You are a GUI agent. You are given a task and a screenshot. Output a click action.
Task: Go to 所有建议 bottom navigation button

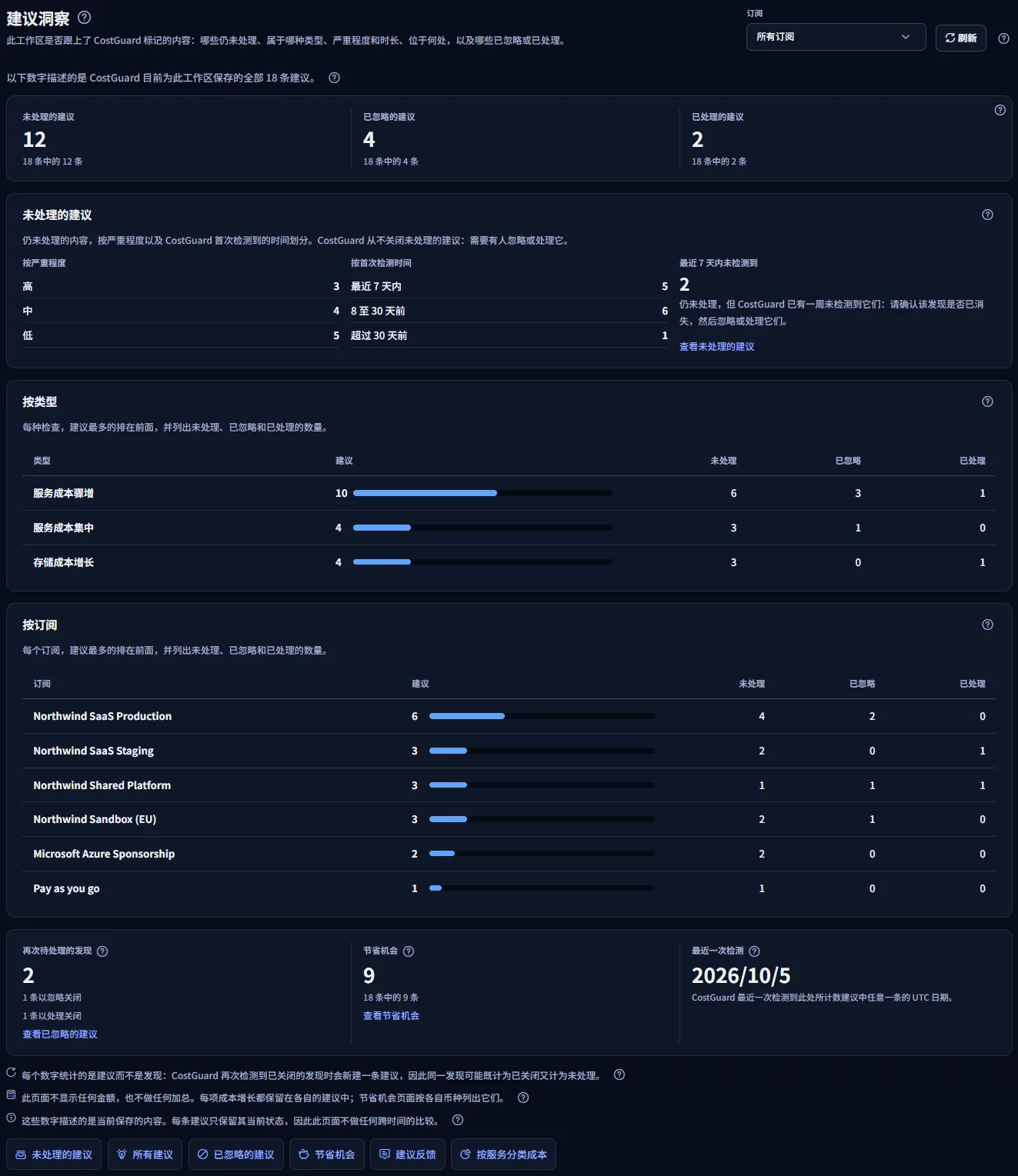point(145,1154)
